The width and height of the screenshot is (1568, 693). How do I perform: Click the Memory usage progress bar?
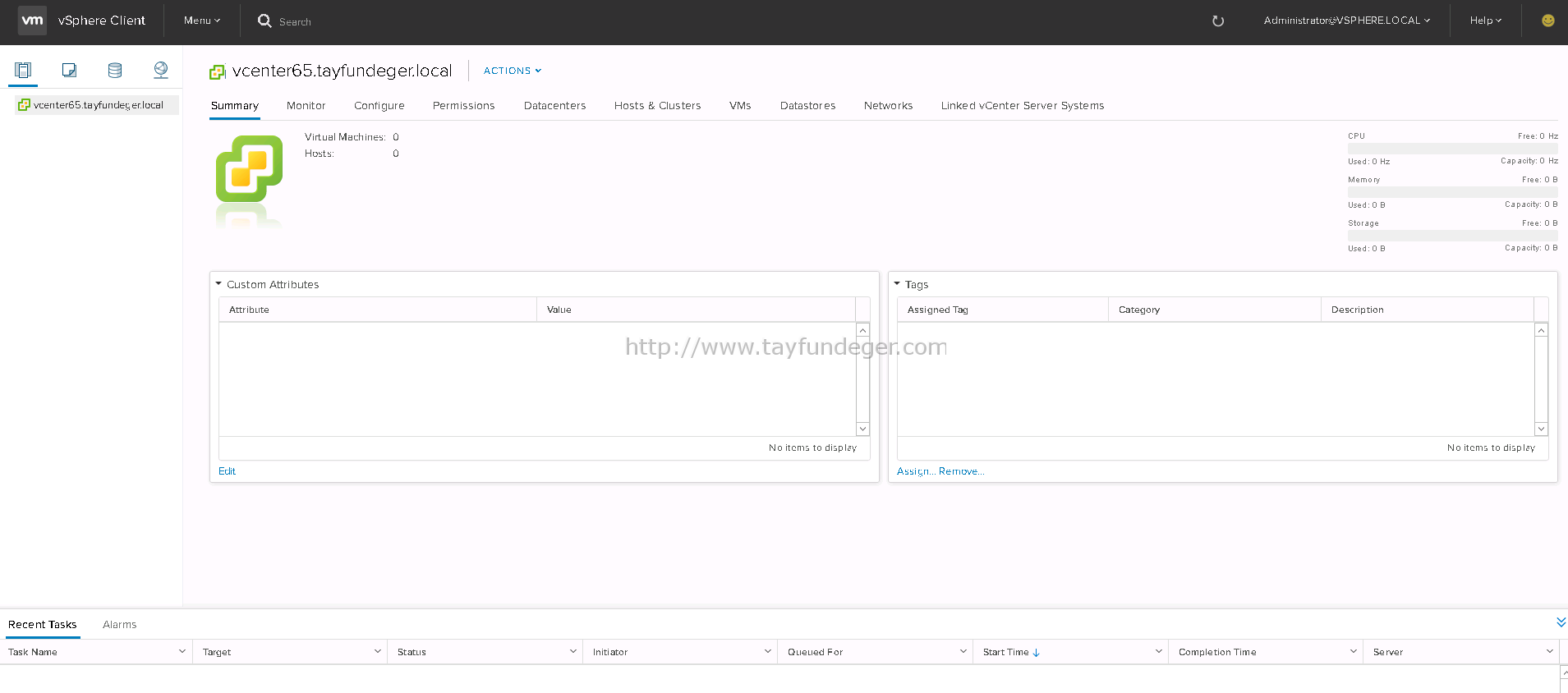tap(1452, 192)
